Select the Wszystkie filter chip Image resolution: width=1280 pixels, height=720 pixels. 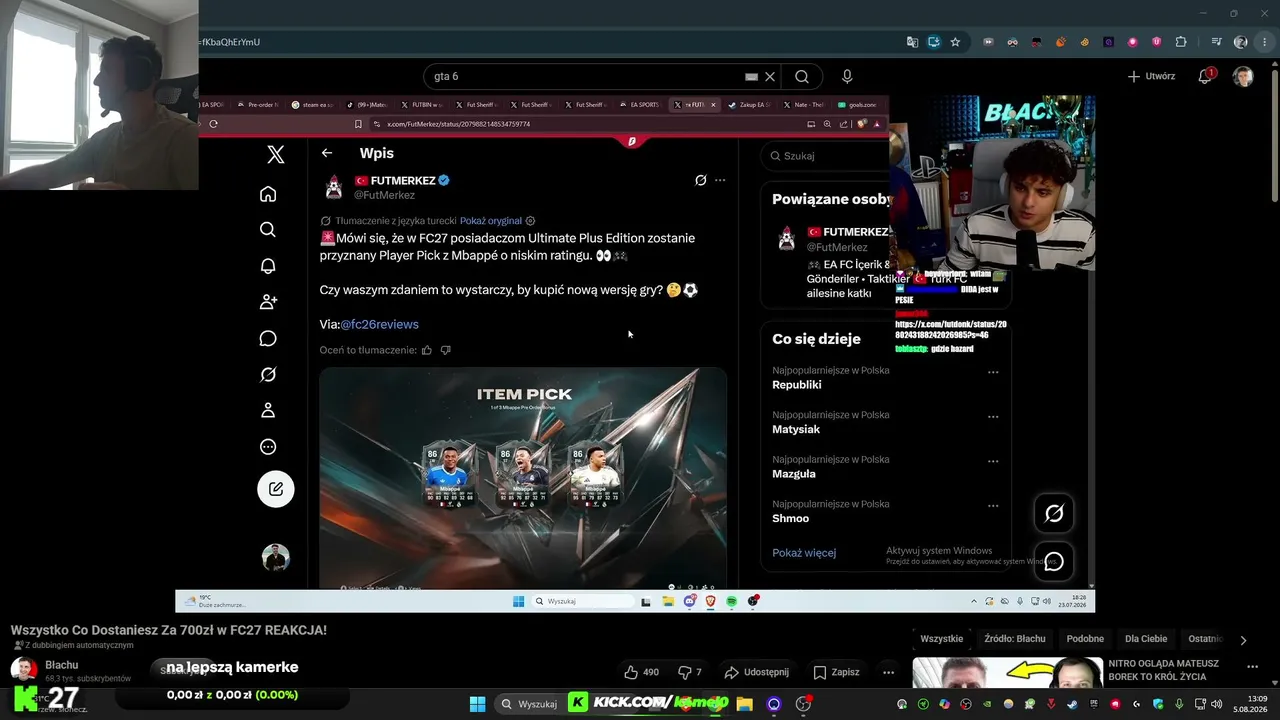click(x=941, y=639)
